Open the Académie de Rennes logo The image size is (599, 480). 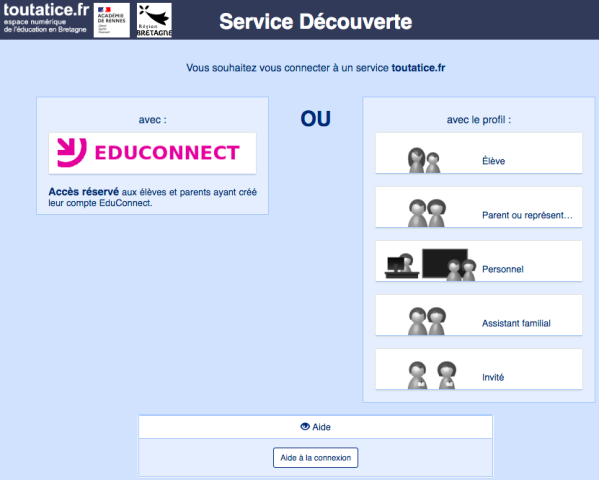pos(112,20)
